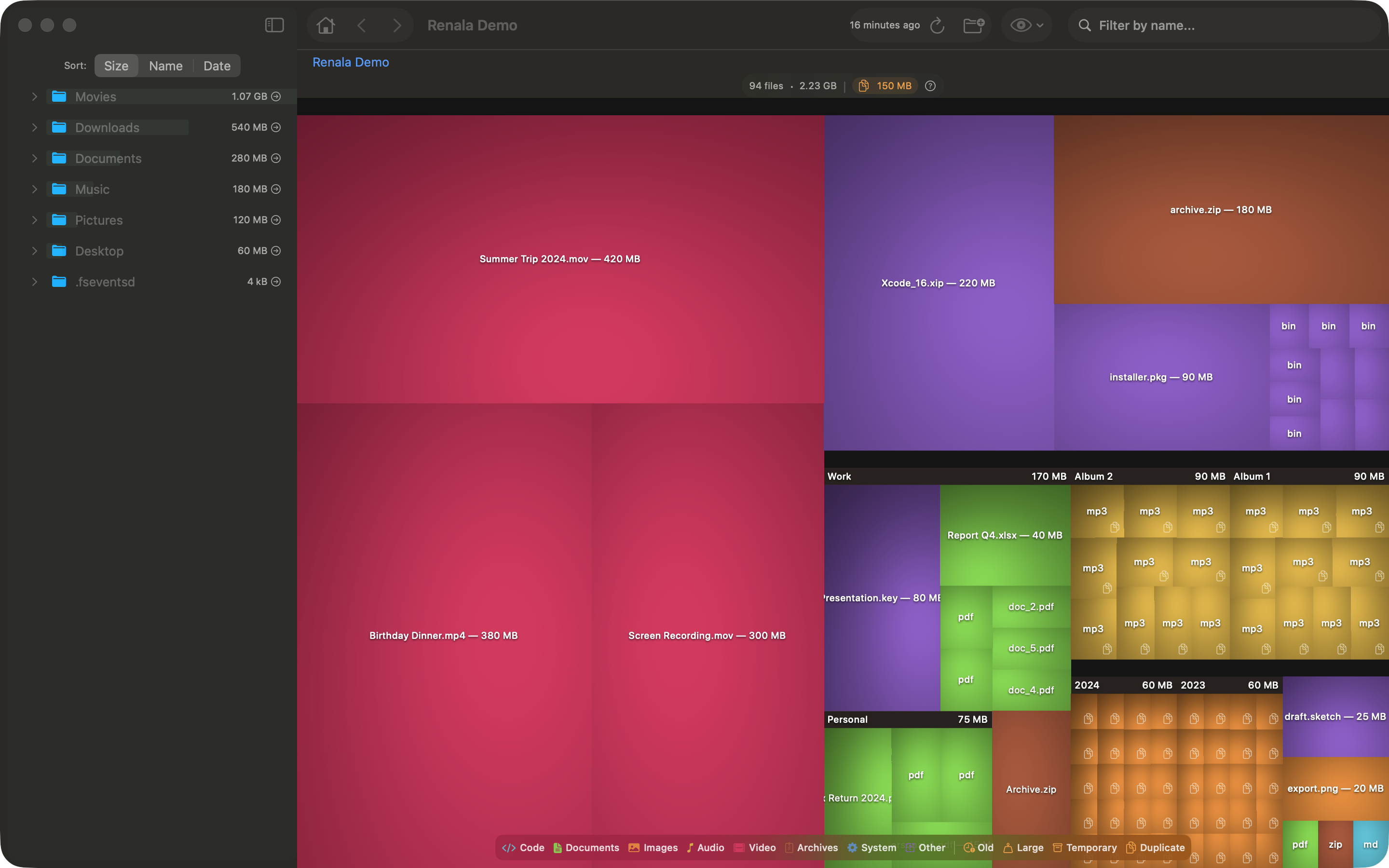This screenshot has width=1389, height=868.
Task: Toggle the Temporary files filter
Action: [1084, 847]
